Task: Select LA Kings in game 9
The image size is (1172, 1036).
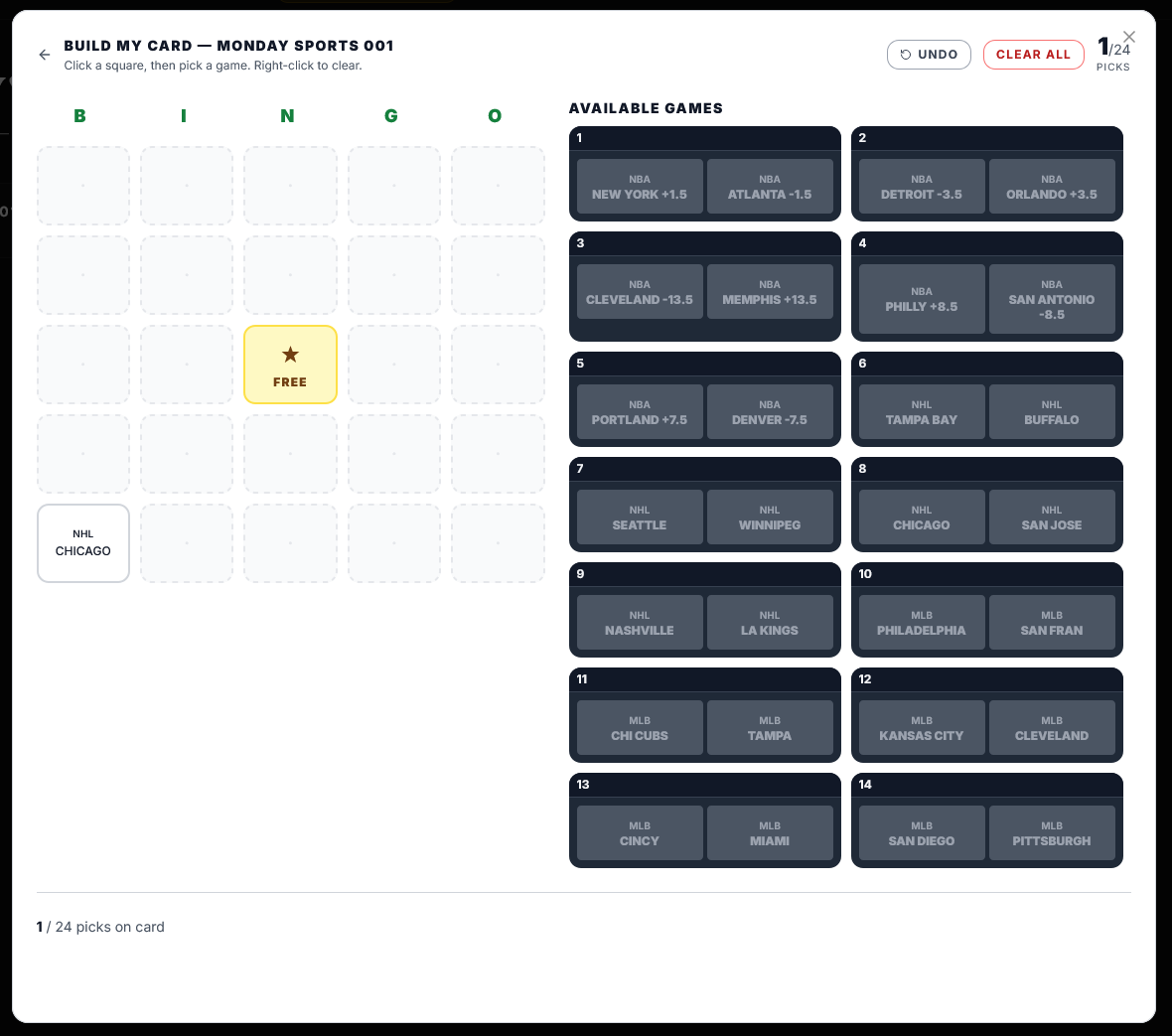Action: click(770, 623)
